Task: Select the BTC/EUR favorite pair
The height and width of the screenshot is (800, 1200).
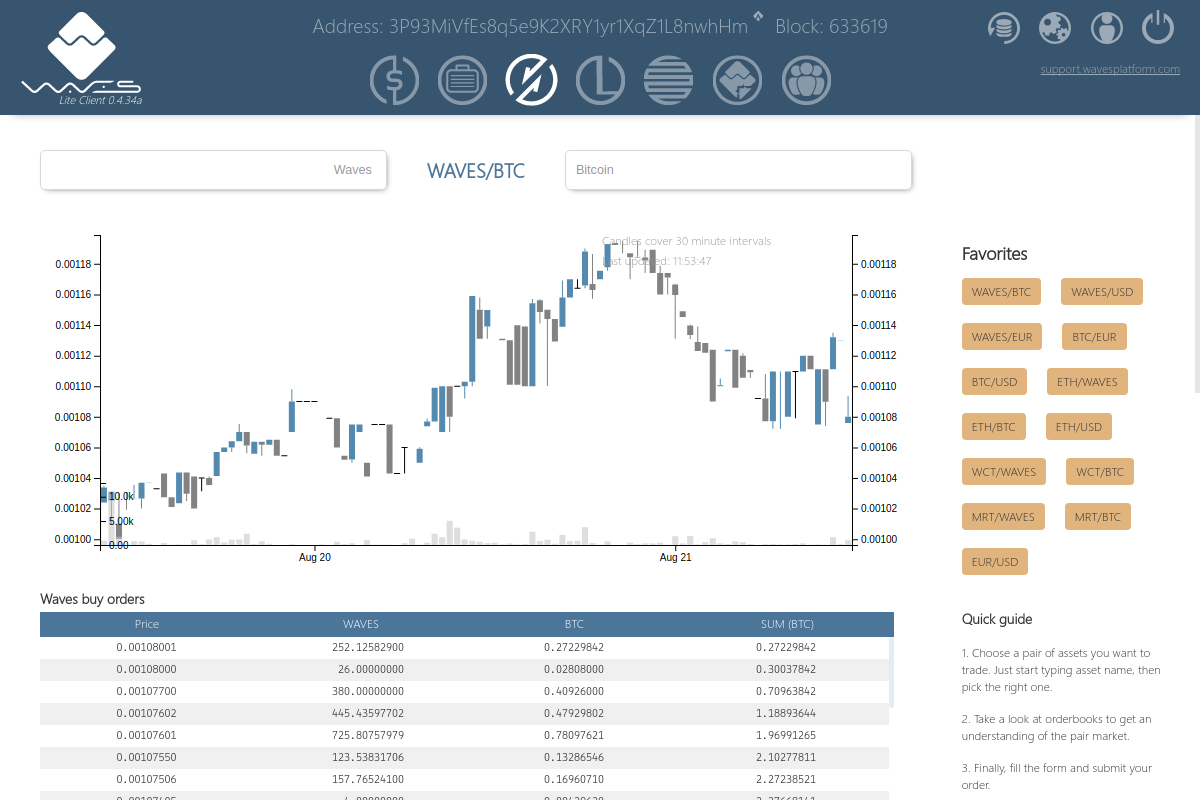Action: [x=1094, y=337]
